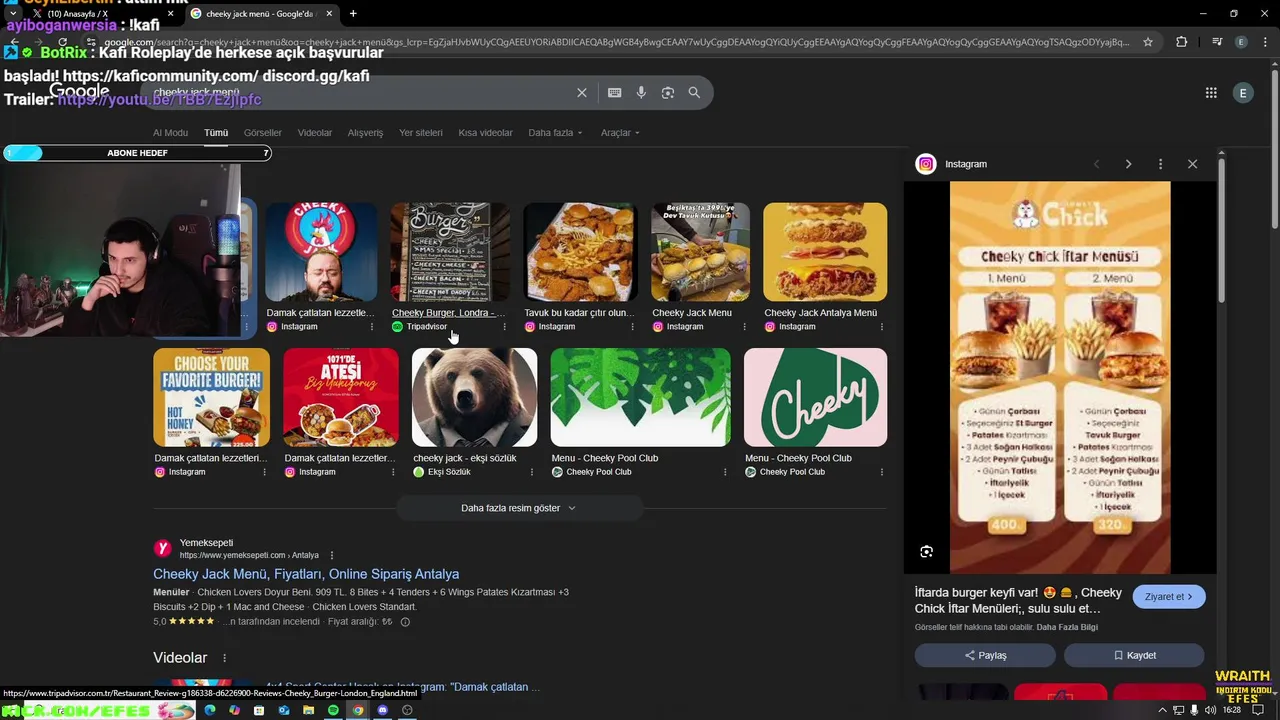Click the Cheeky Chick İftar Menüsü preview image

(1060, 377)
